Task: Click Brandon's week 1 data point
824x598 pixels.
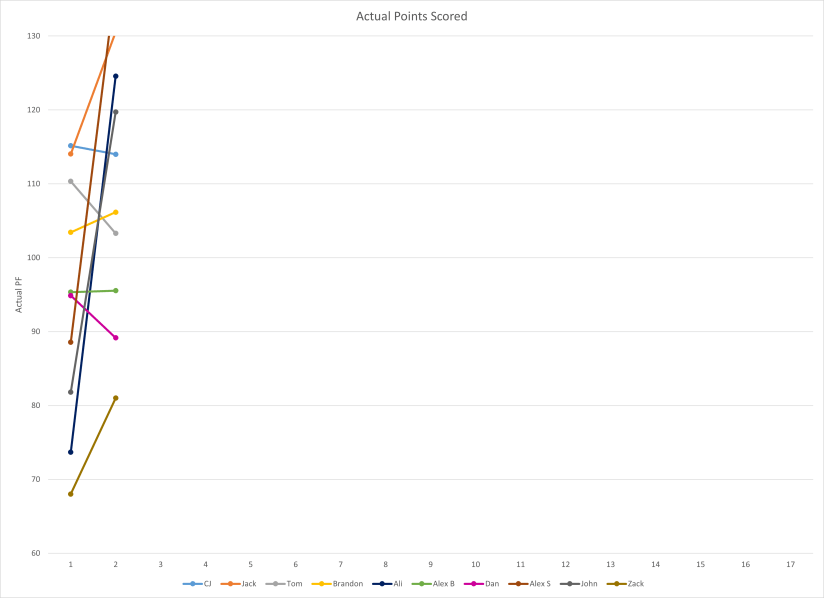Action: [x=71, y=232]
